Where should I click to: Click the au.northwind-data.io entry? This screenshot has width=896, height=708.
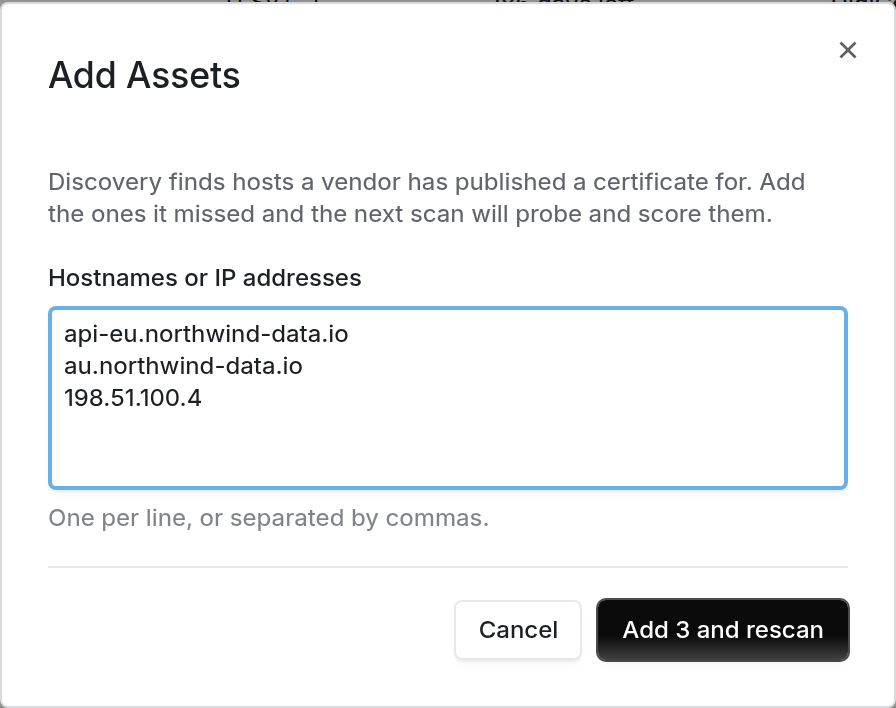click(x=183, y=366)
